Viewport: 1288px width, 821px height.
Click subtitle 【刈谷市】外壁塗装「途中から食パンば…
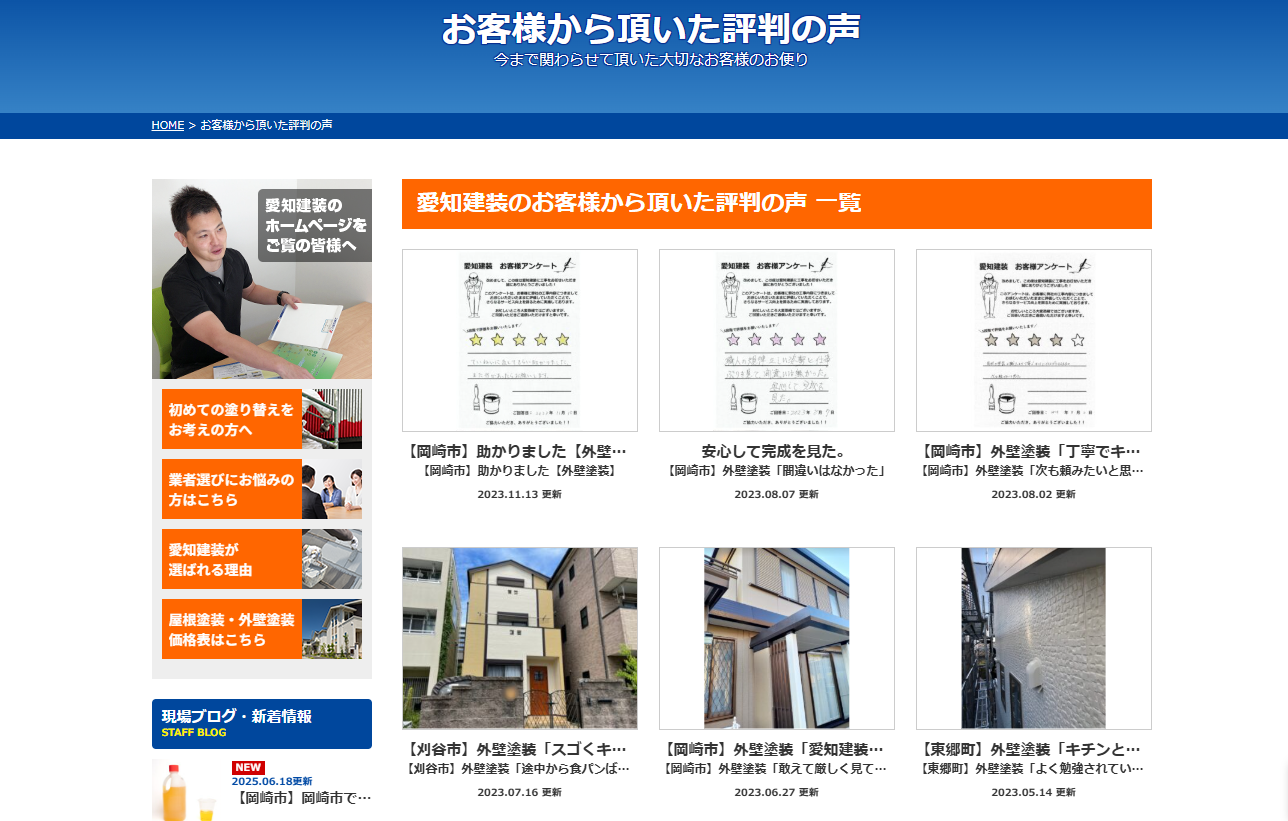520,769
